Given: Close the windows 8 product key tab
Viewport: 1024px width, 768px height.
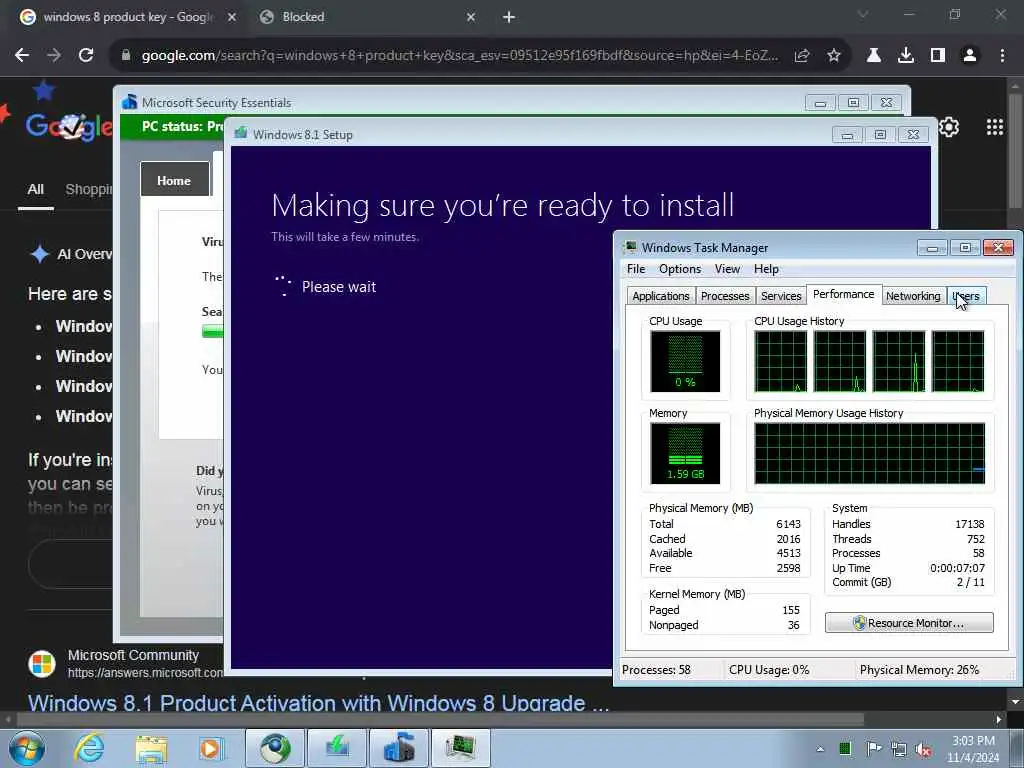Looking at the screenshot, I should 232,17.
